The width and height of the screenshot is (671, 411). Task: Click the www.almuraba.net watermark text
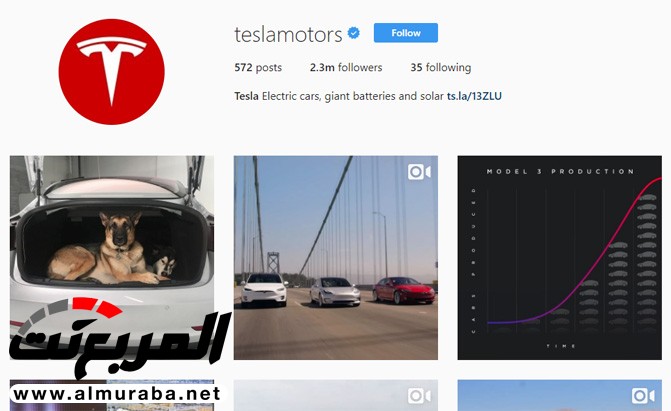(x=116, y=393)
